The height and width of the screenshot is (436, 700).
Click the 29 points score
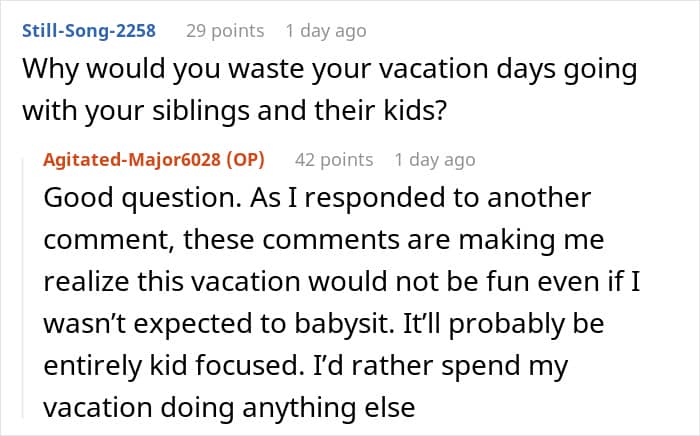225,31
